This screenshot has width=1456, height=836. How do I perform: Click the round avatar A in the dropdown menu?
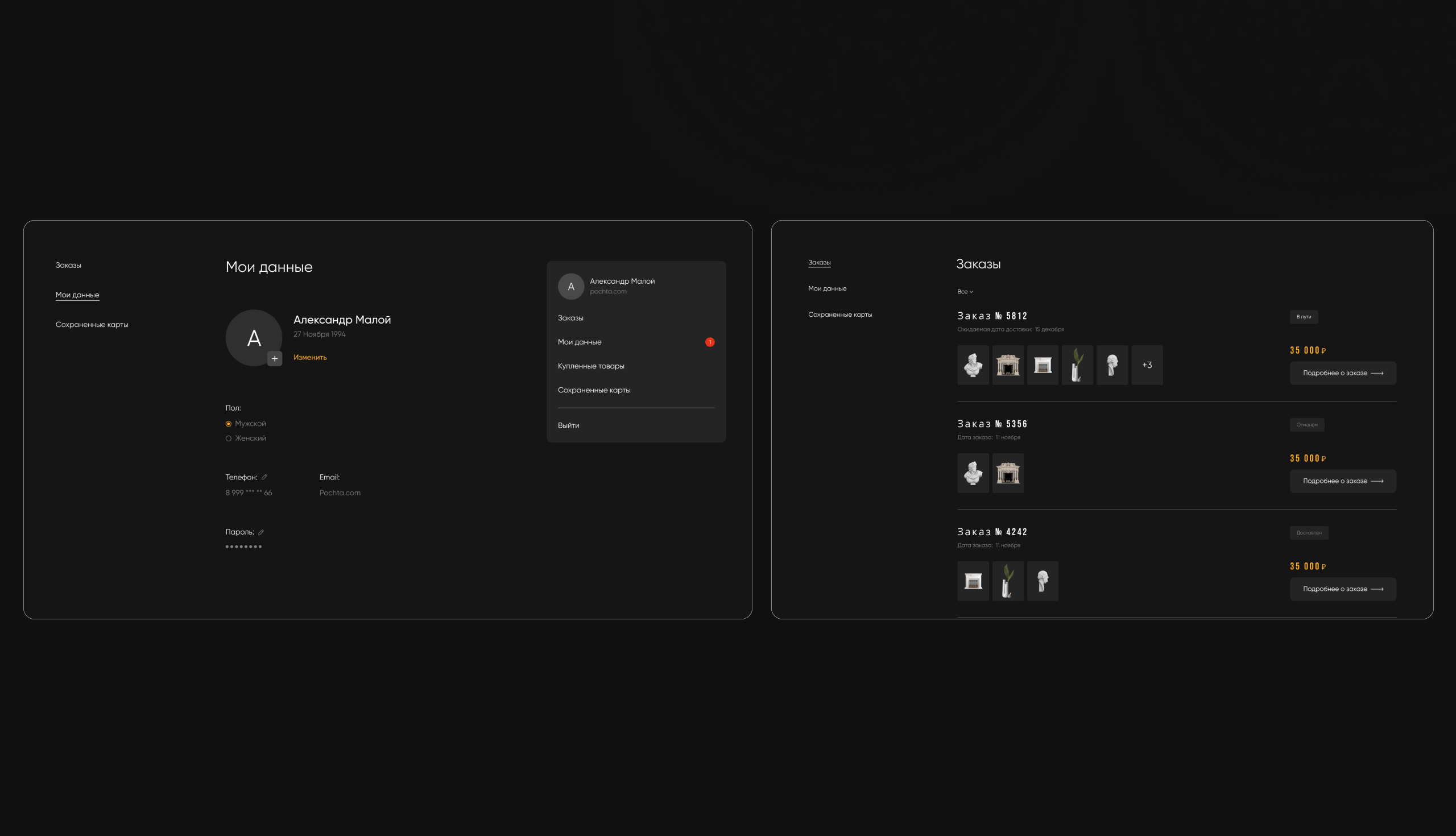570,287
